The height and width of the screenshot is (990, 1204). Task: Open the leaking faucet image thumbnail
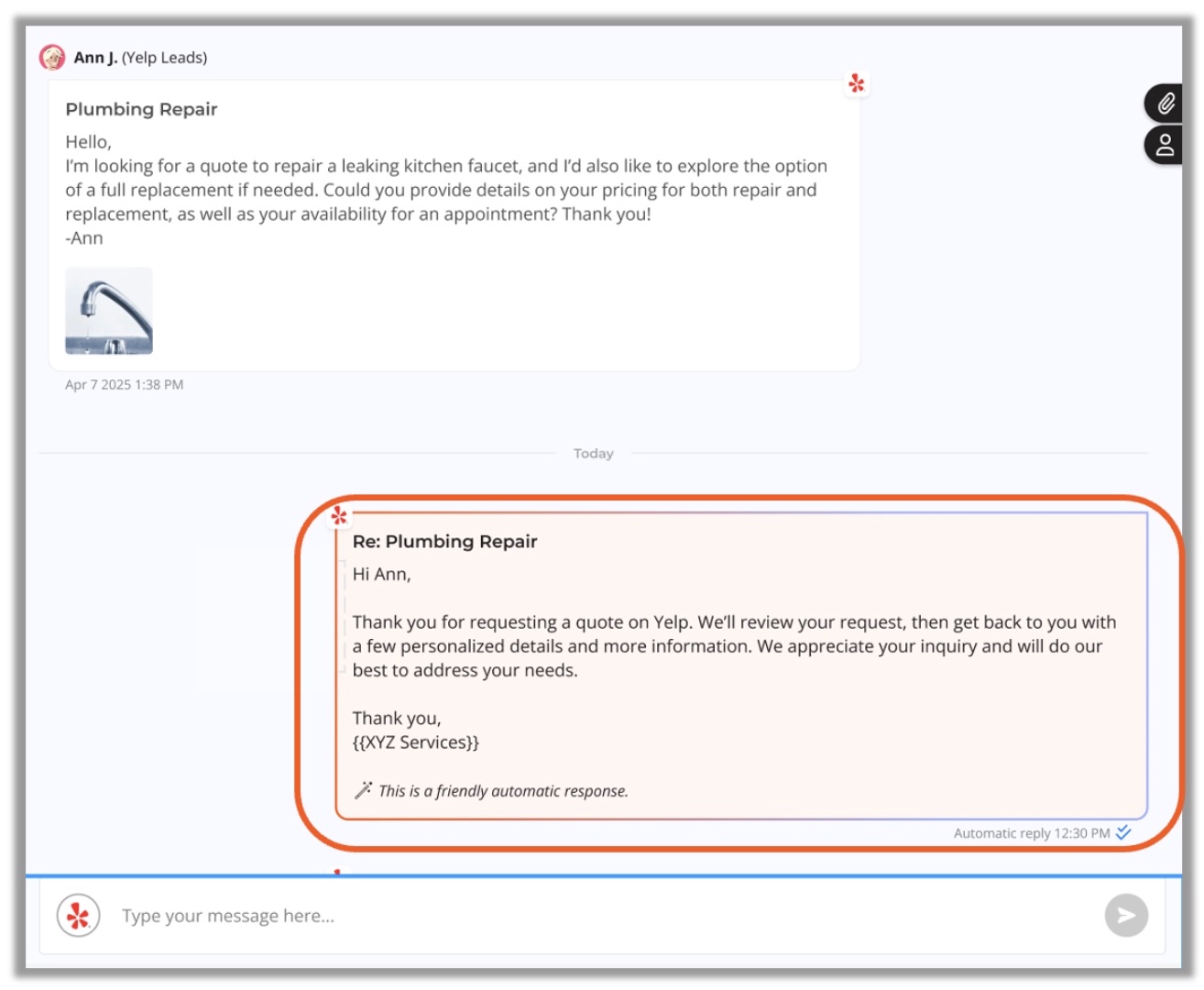pyautogui.click(x=109, y=311)
